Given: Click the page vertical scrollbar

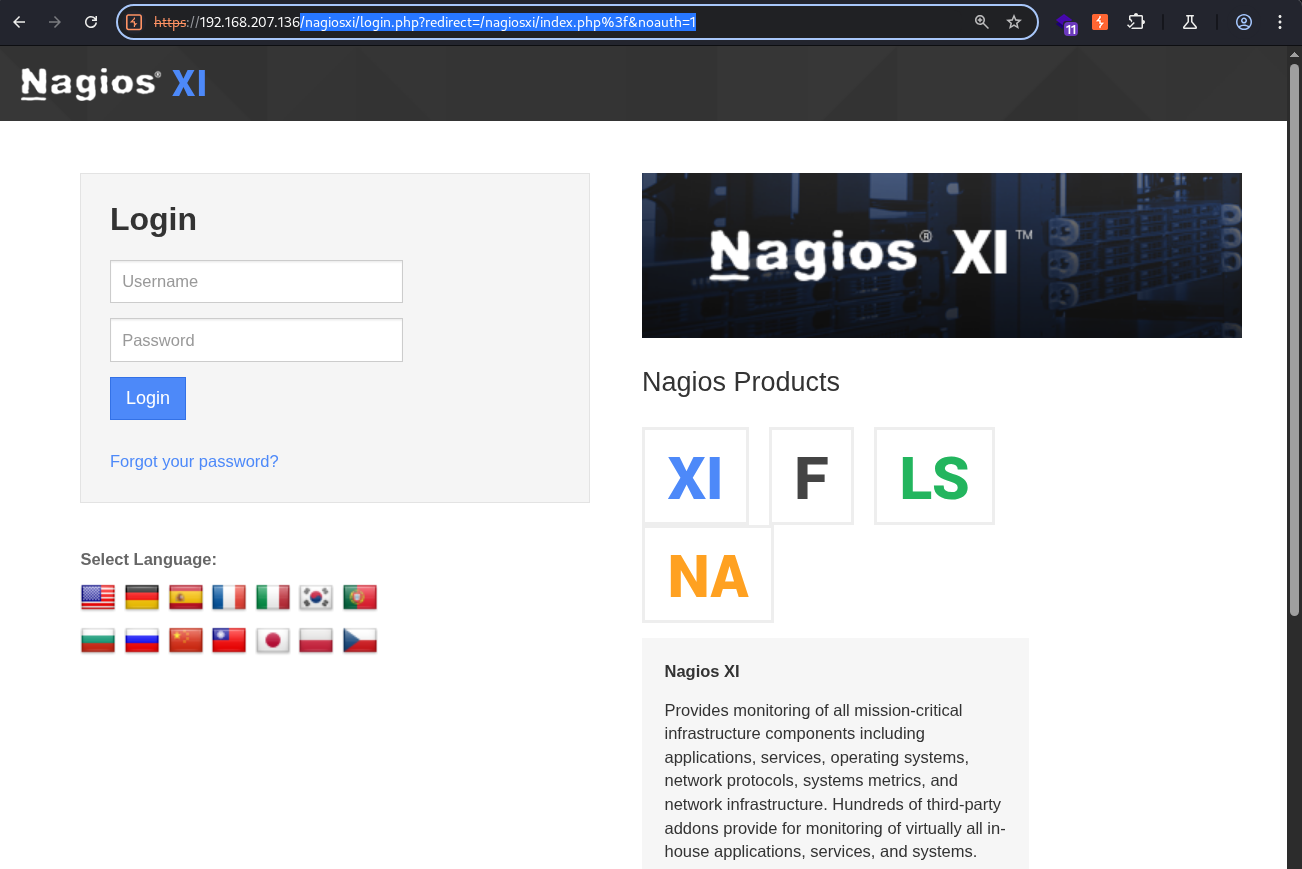Looking at the screenshot, I should [x=1294, y=340].
